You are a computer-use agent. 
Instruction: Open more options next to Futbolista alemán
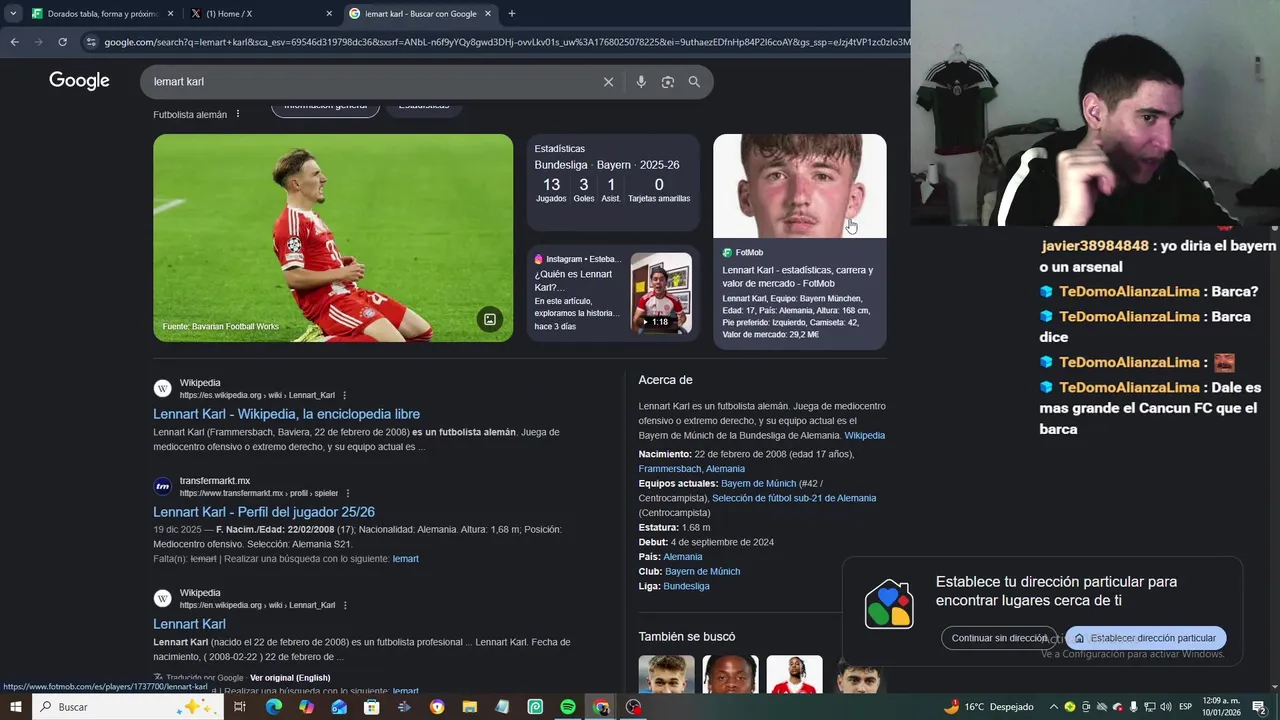pos(238,114)
